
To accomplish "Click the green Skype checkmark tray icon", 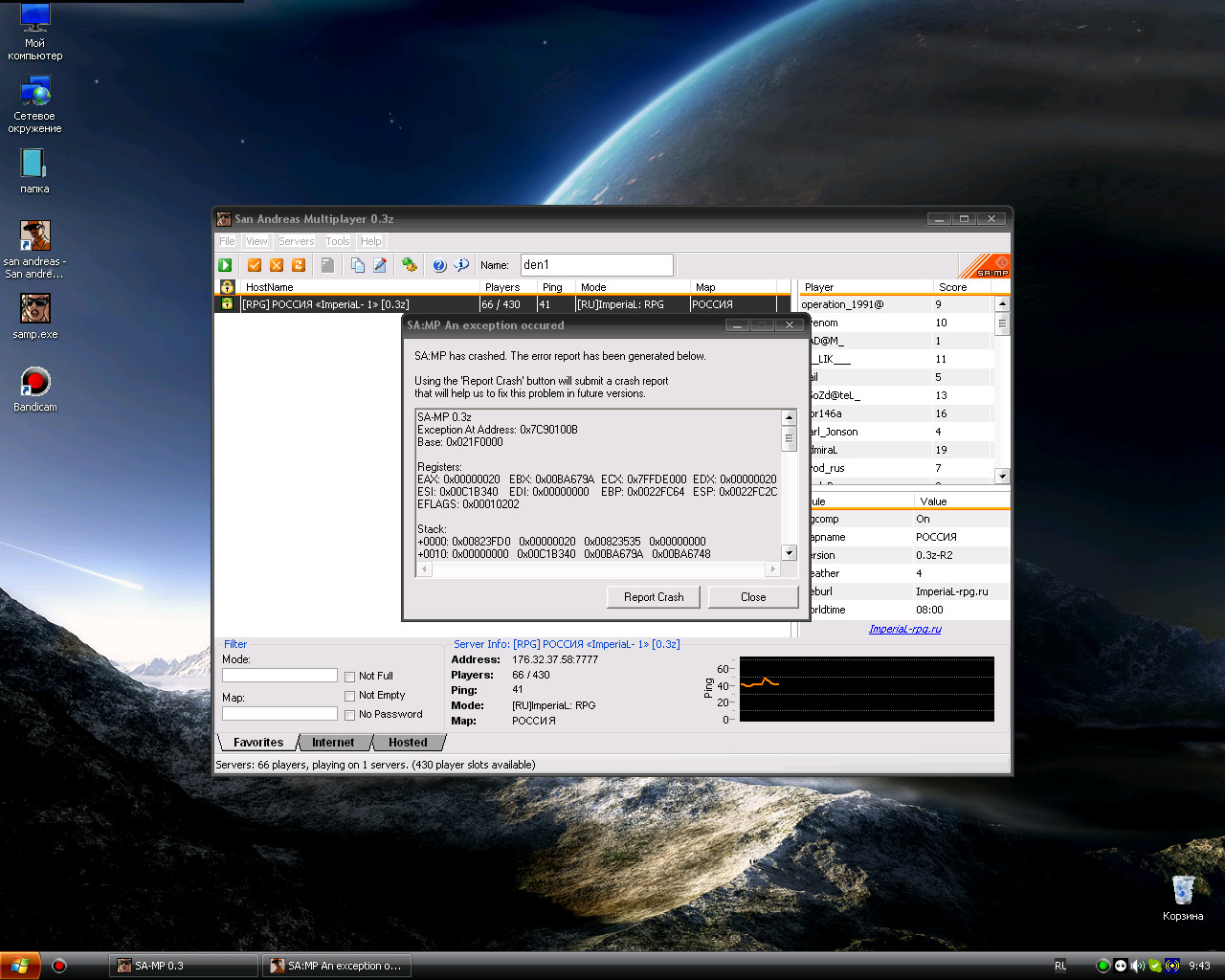I will pyautogui.click(x=1155, y=966).
